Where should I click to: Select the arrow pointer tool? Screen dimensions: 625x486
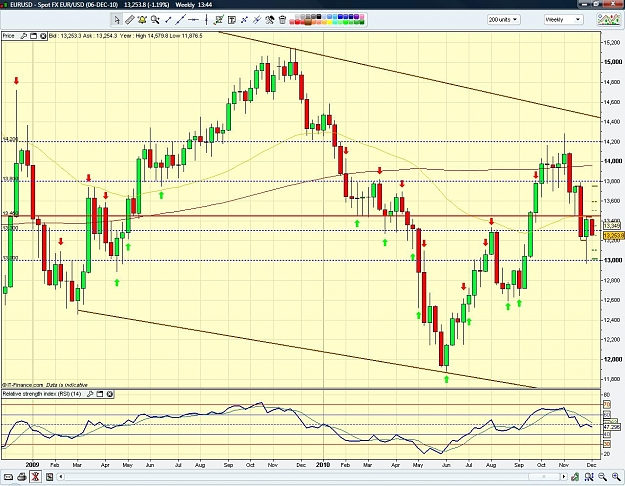[x=117, y=20]
